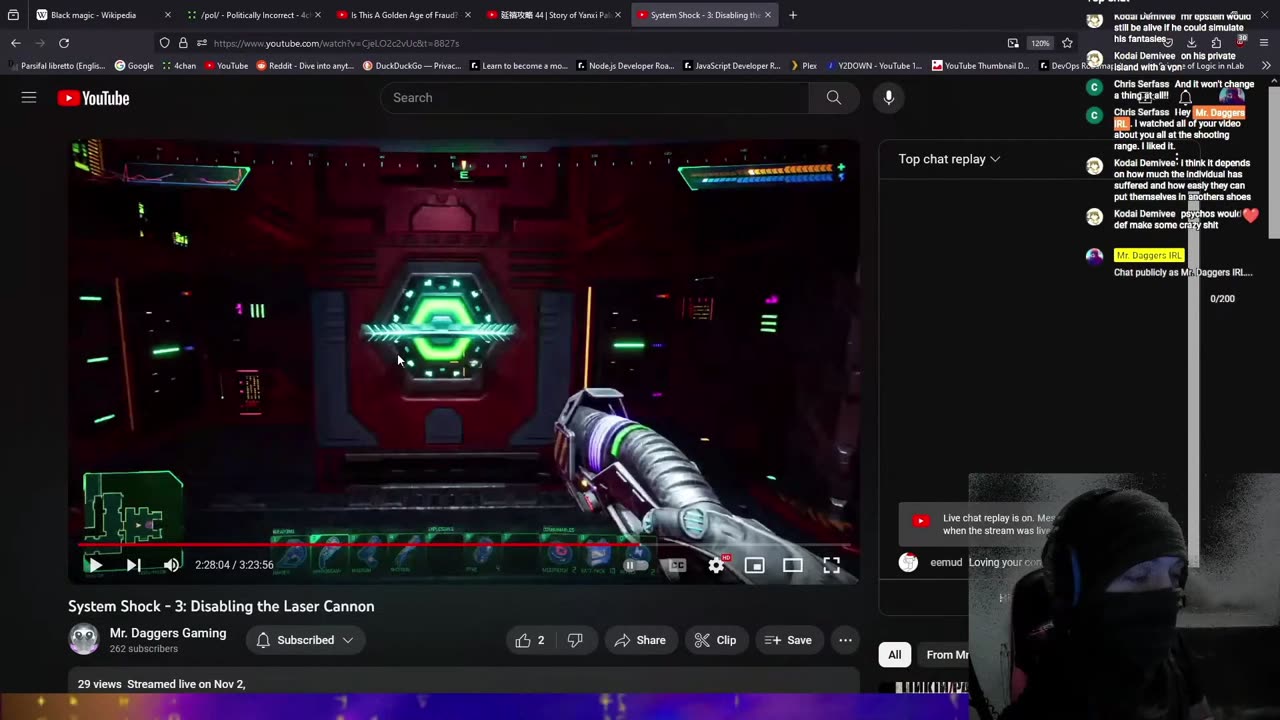Create a clip with the Clip button
This screenshot has height=720, width=1280.
715,640
